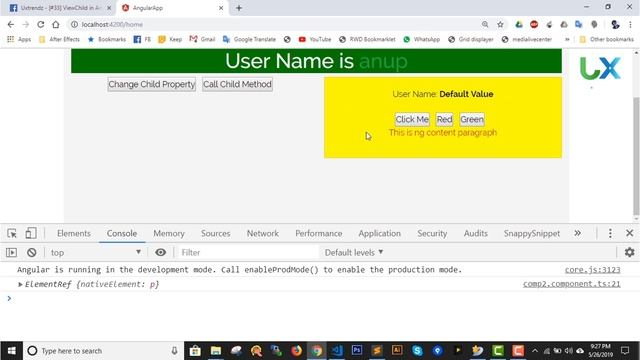This screenshot has width=640, height=360.
Task: Show more DevTools tabs with the chevron
Action: 578,233
